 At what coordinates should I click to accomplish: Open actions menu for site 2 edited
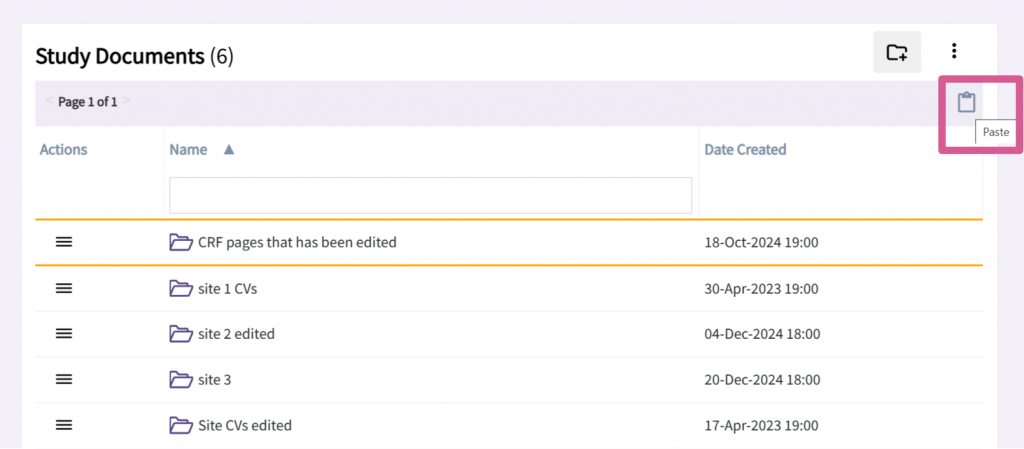pyautogui.click(x=63, y=333)
